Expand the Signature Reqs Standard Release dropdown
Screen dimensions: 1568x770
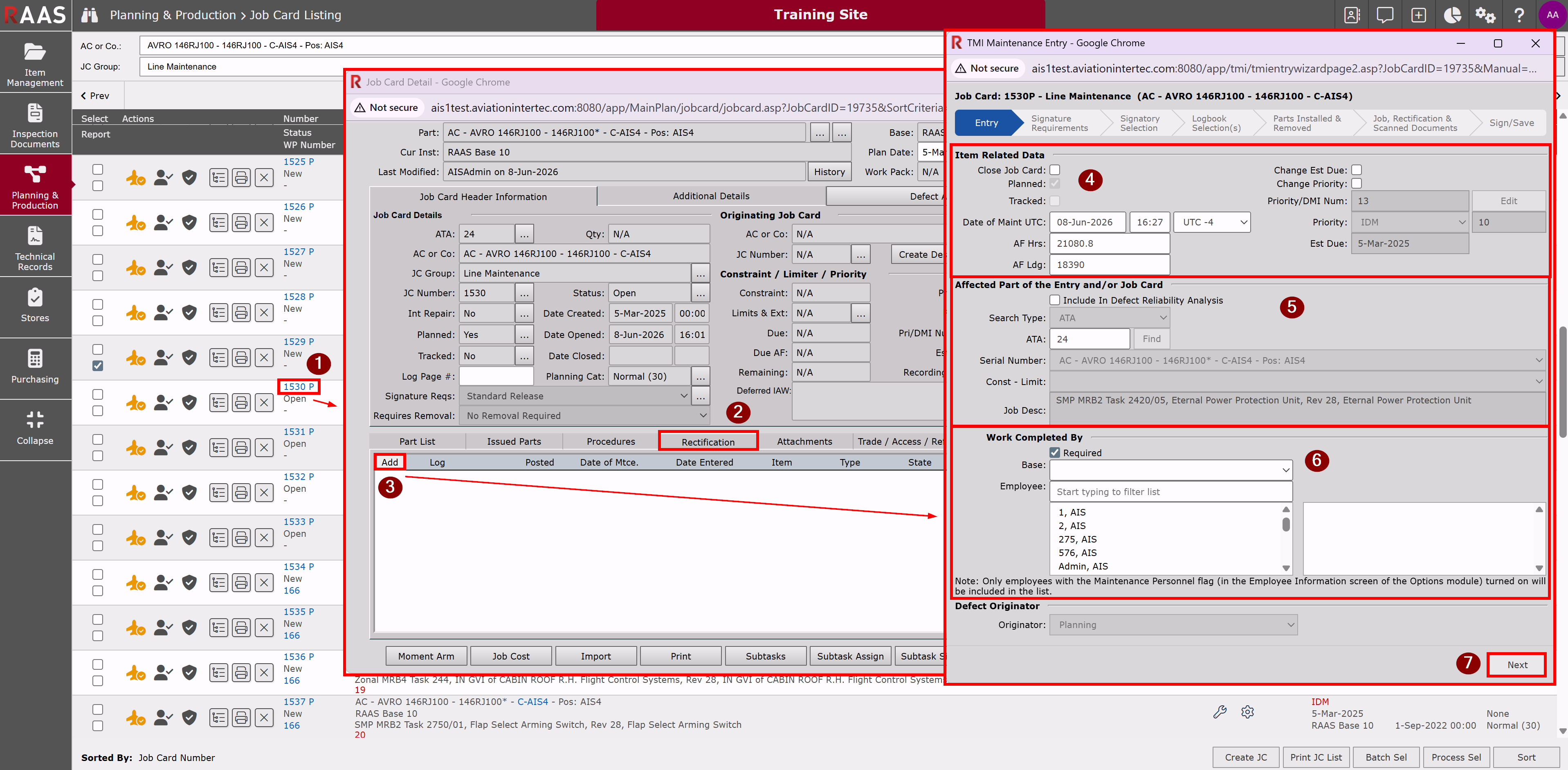point(575,396)
